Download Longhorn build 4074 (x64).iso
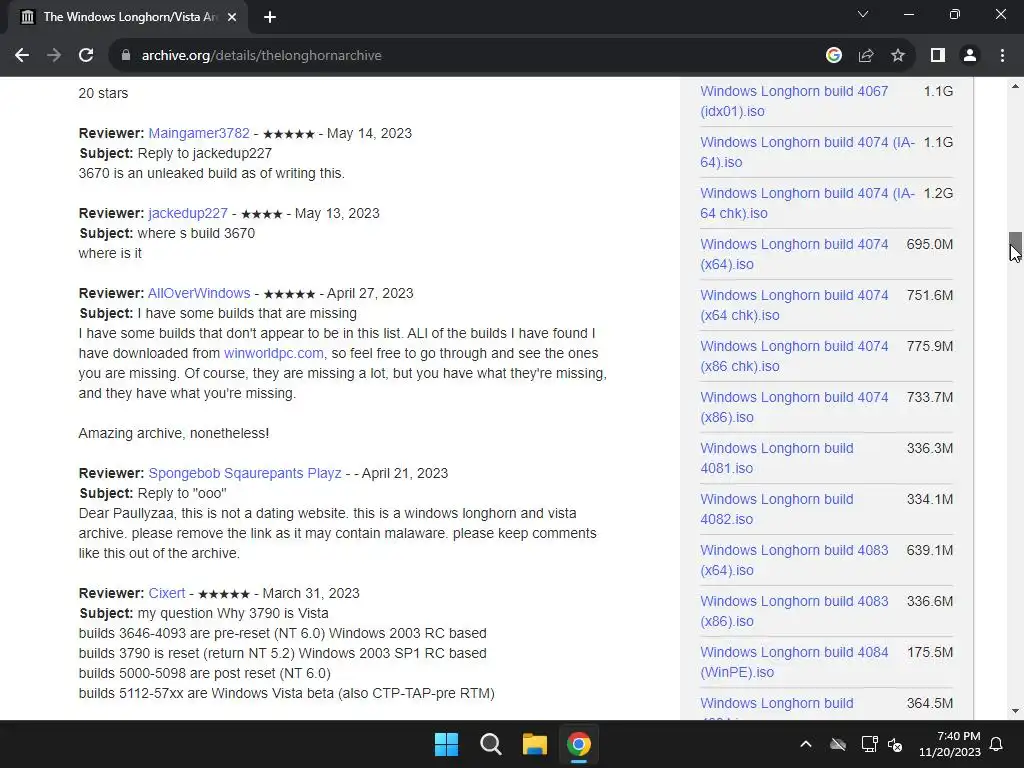 (794, 254)
